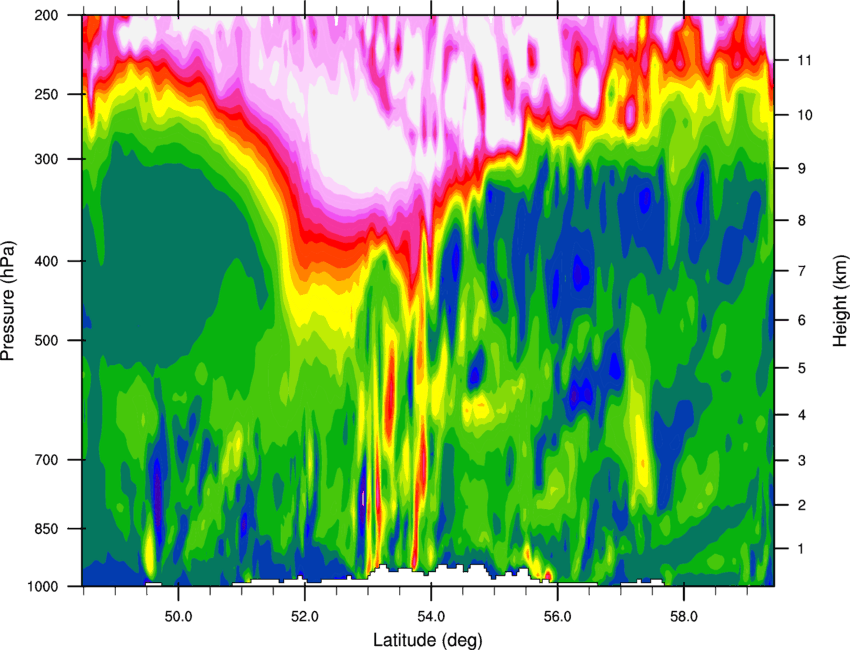Click the 9 km height label
850x650 pixels.
pos(802,169)
